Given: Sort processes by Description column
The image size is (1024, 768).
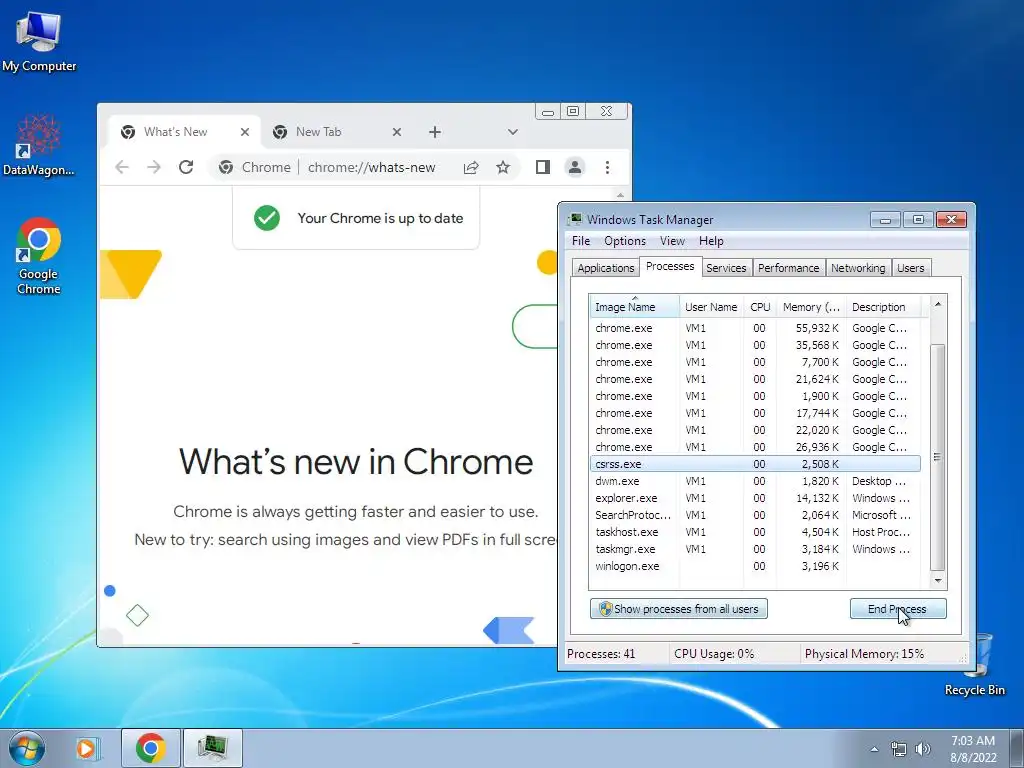Looking at the screenshot, I should pos(884,307).
